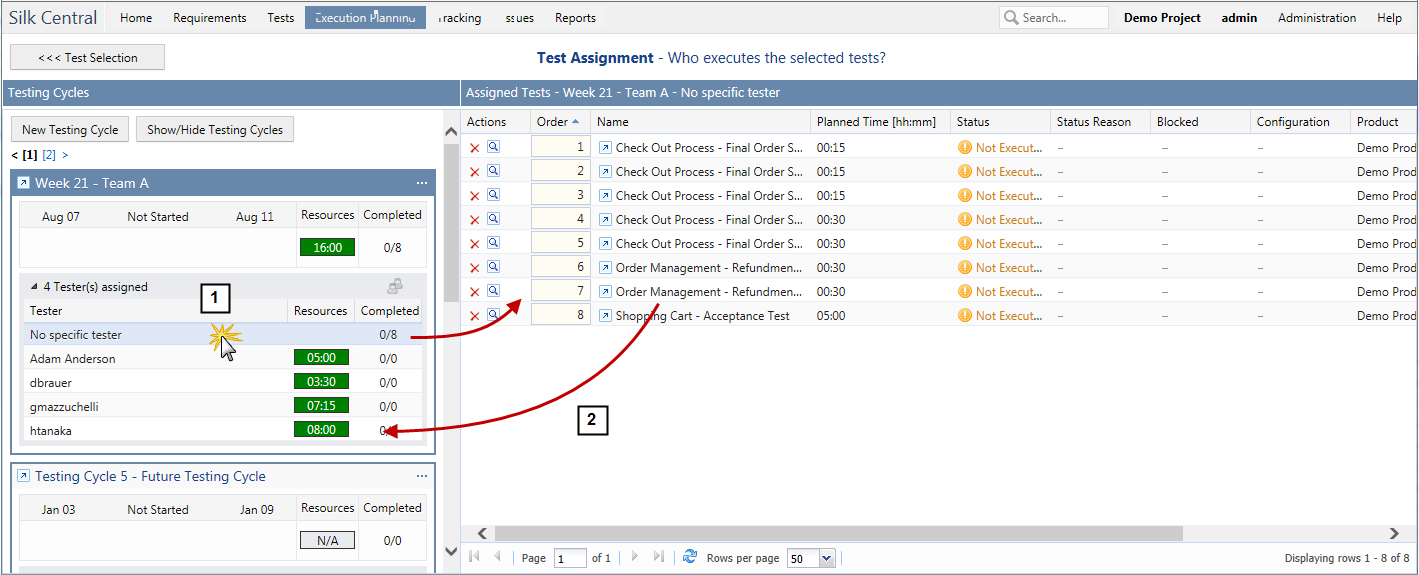This screenshot has width=1419, height=575.
Task: Click the assign testers icon in tester panel
Action: click(395, 287)
